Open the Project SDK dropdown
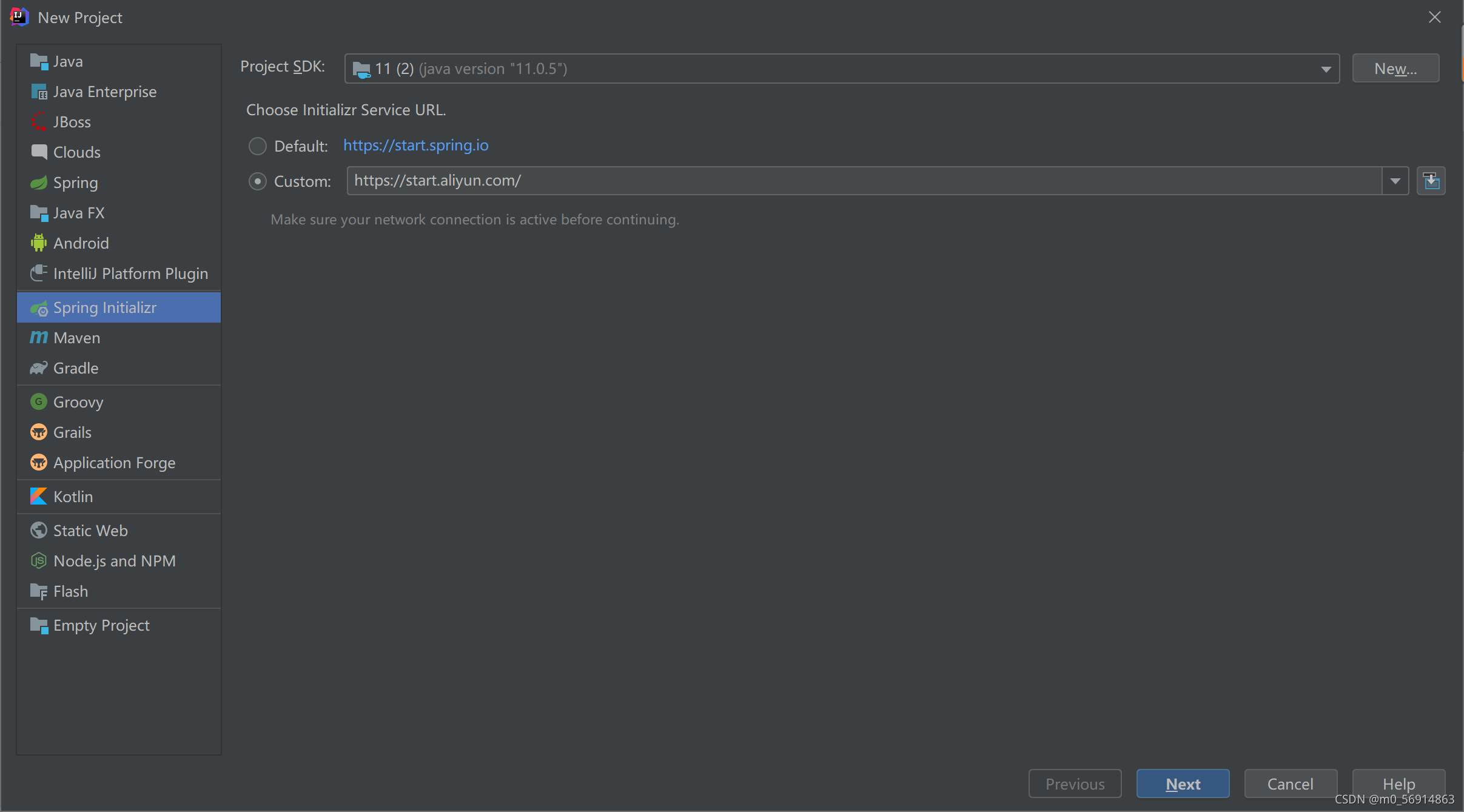The image size is (1464, 812). pos(1326,68)
